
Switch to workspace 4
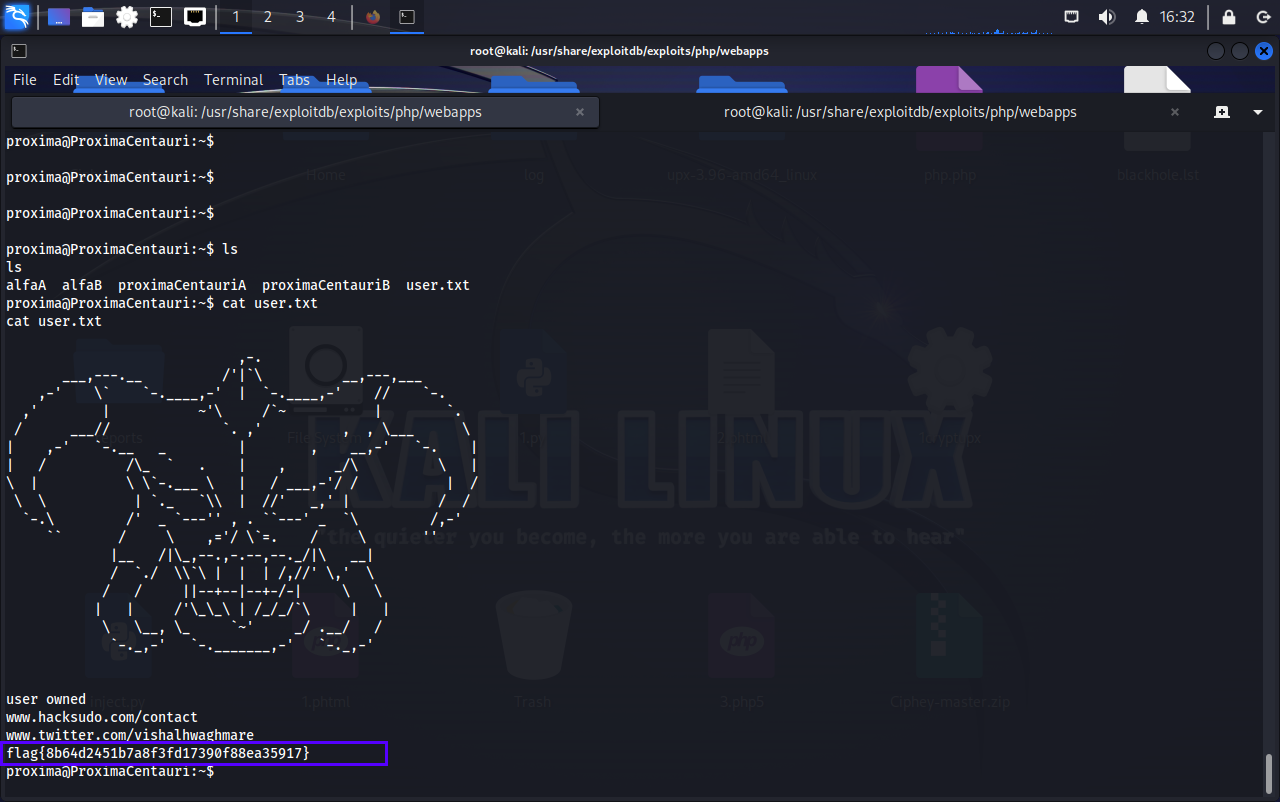pyautogui.click(x=331, y=17)
